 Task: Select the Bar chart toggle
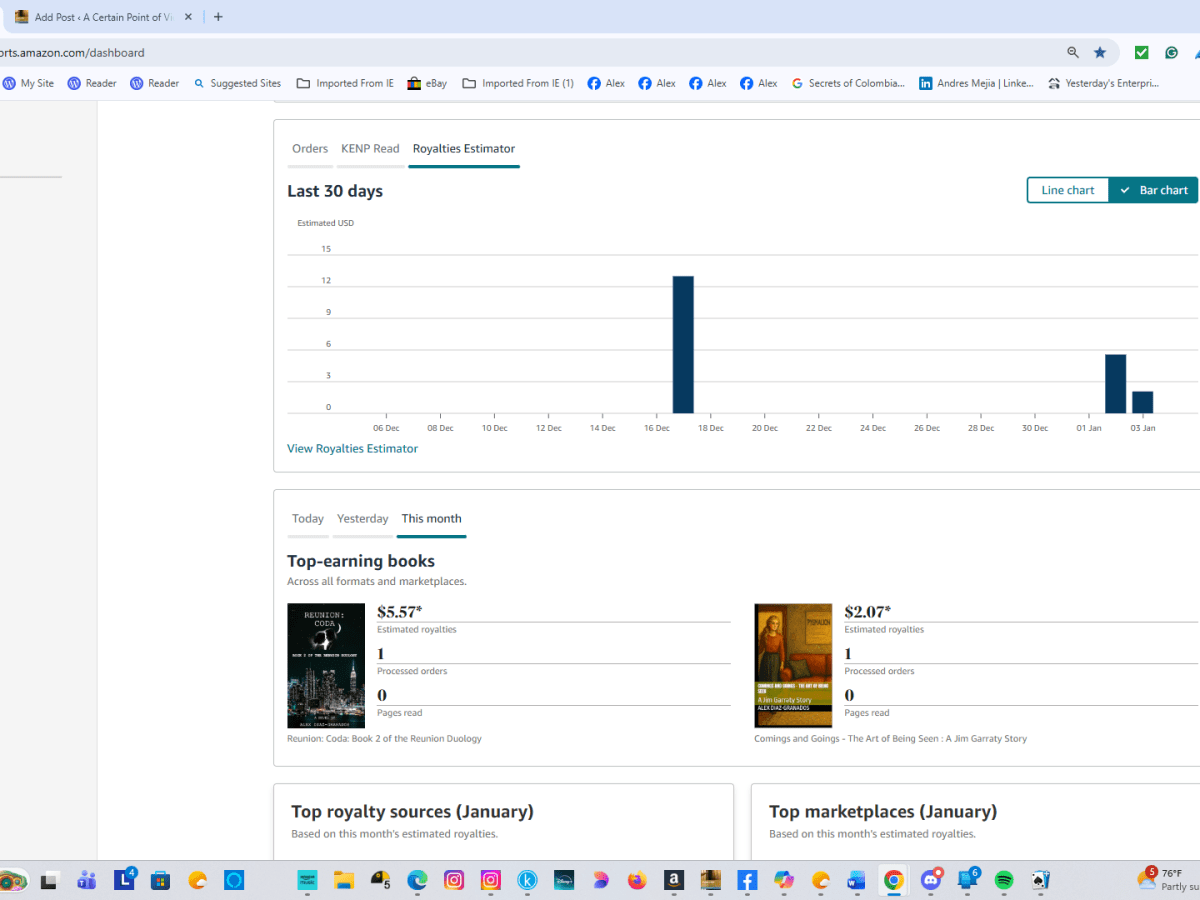[1153, 190]
